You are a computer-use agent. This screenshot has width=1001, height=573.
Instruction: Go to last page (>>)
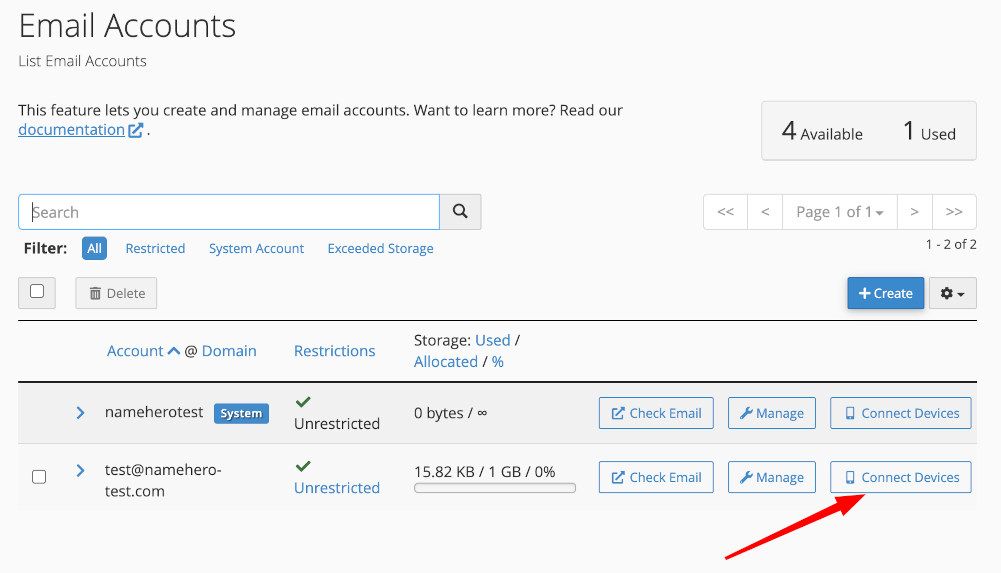tap(954, 212)
